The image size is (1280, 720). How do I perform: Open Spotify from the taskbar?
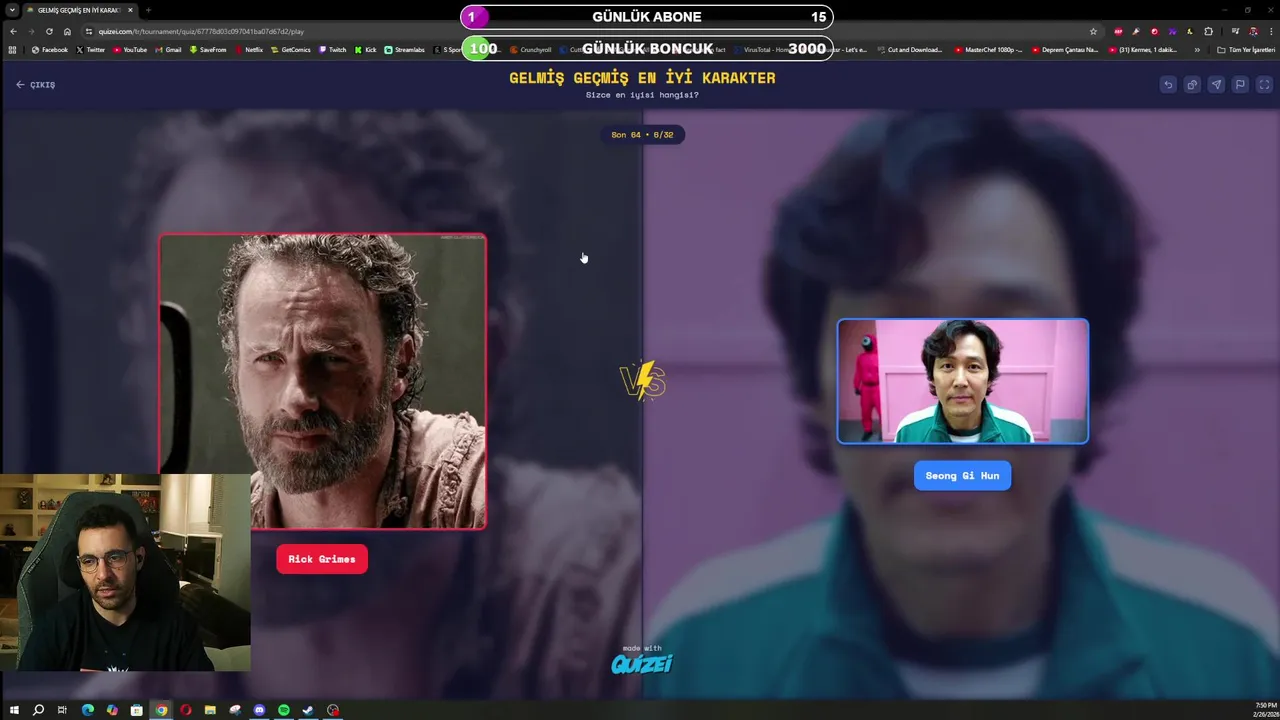(284, 710)
